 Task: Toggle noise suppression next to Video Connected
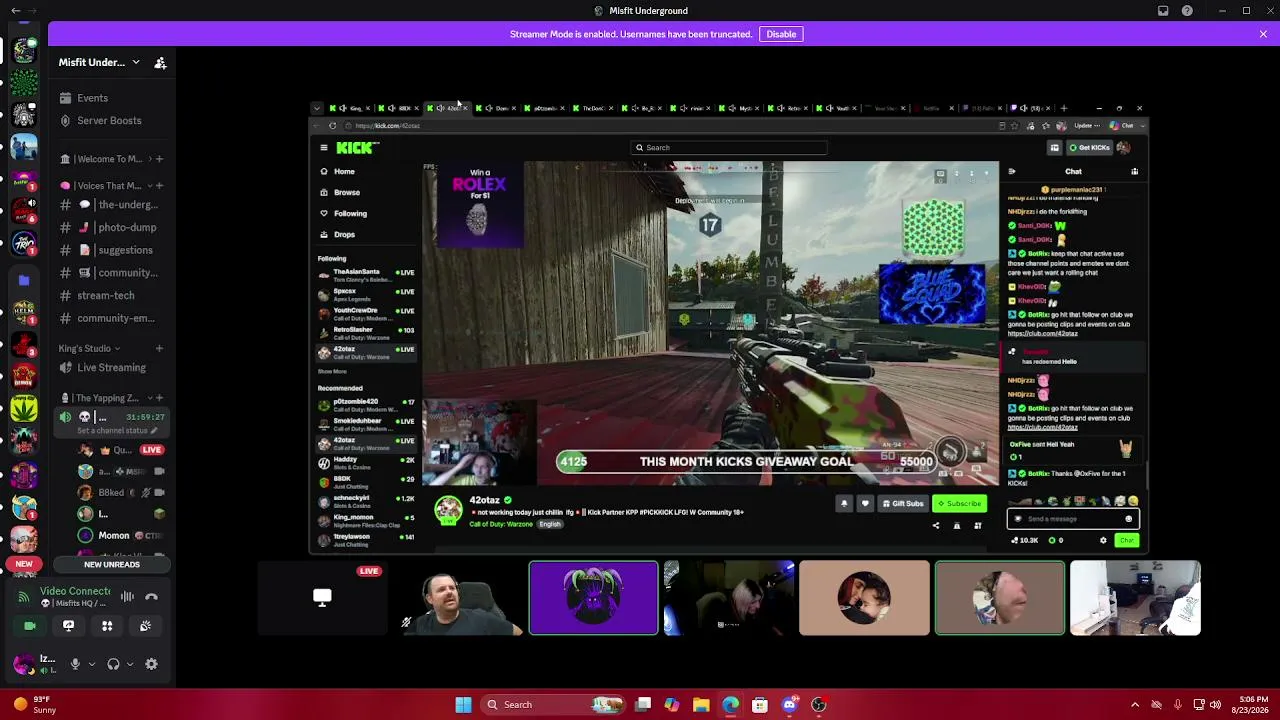click(127, 597)
